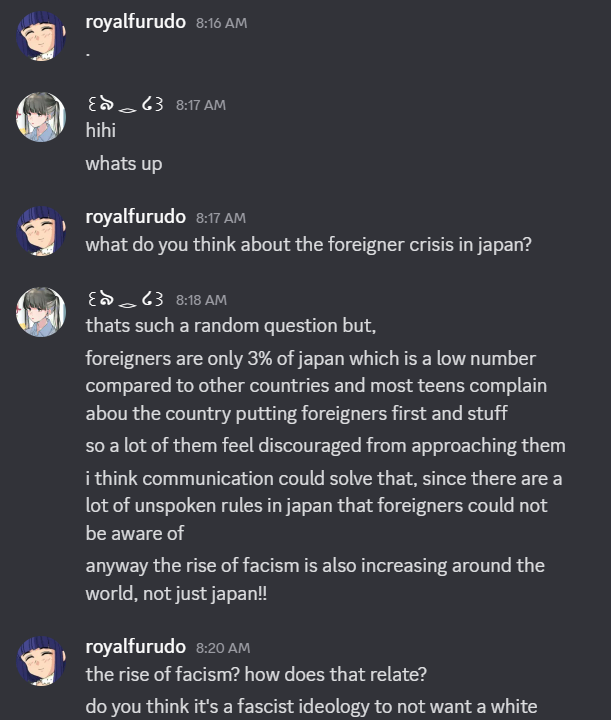Select the 'rise of facism is also increasing' message
This screenshot has height=720, width=611.
coord(315,579)
